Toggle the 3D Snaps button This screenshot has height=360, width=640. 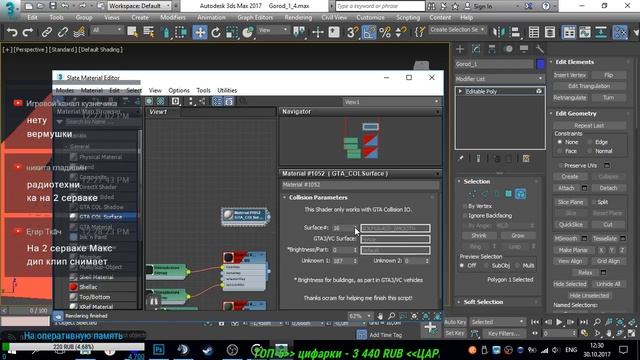tap(353, 32)
